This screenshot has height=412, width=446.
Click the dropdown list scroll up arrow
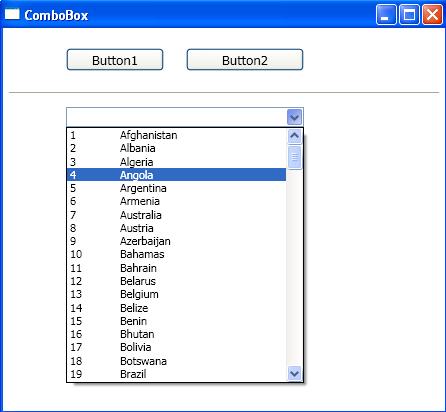[294, 136]
